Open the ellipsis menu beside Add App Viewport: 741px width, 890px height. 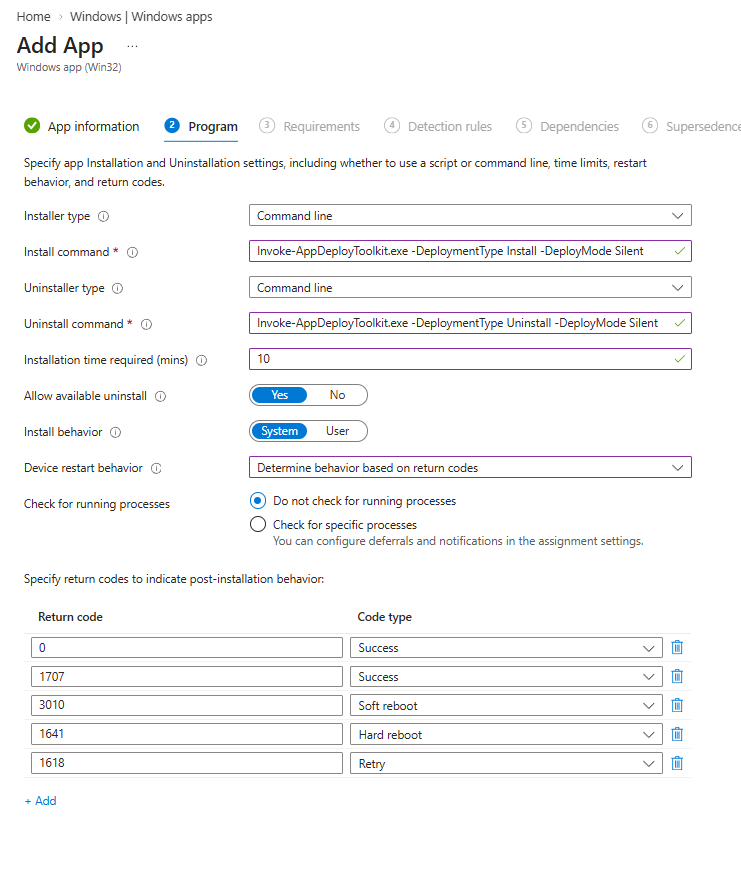(132, 46)
